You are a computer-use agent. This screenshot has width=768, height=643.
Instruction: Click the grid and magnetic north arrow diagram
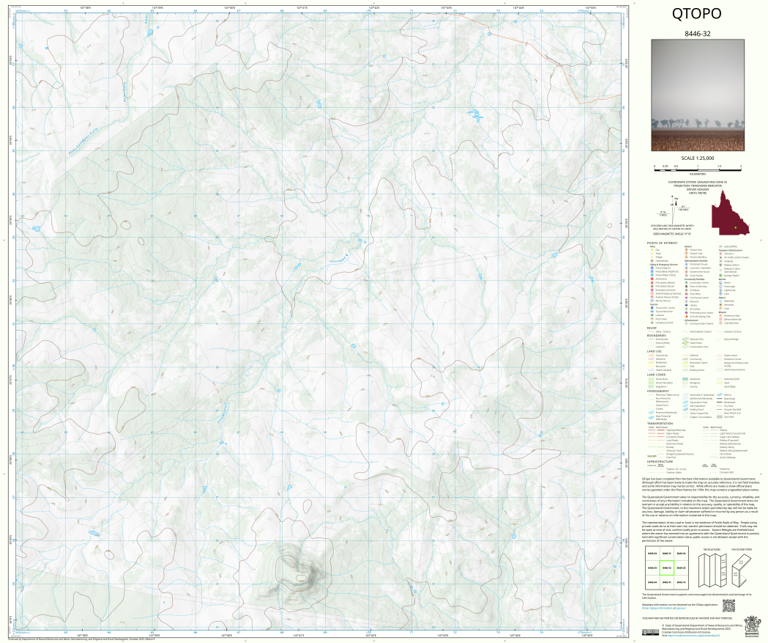674,209
